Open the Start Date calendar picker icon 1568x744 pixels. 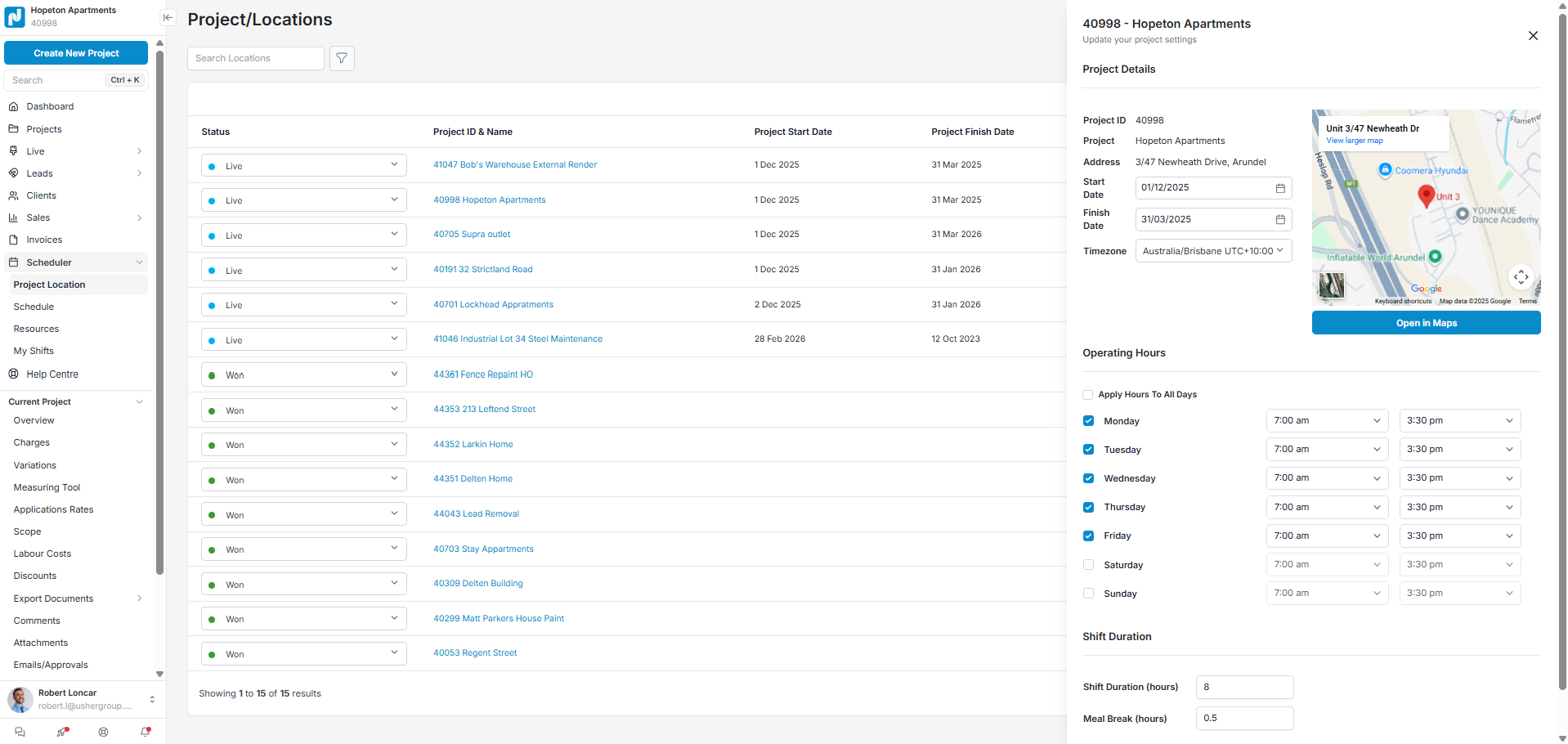(x=1280, y=188)
